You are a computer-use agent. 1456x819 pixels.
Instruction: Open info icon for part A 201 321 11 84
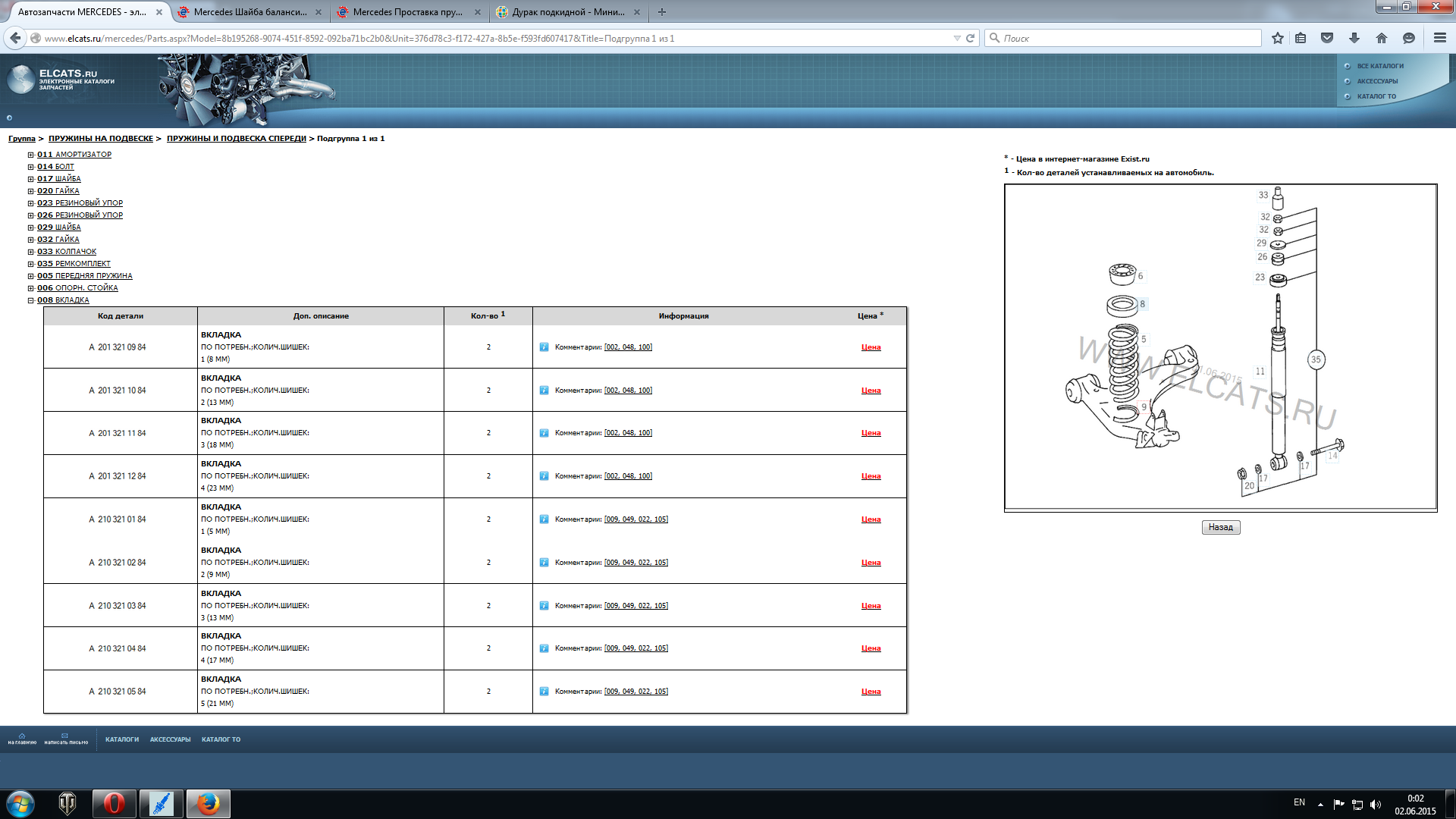click(x=544, y=433)
